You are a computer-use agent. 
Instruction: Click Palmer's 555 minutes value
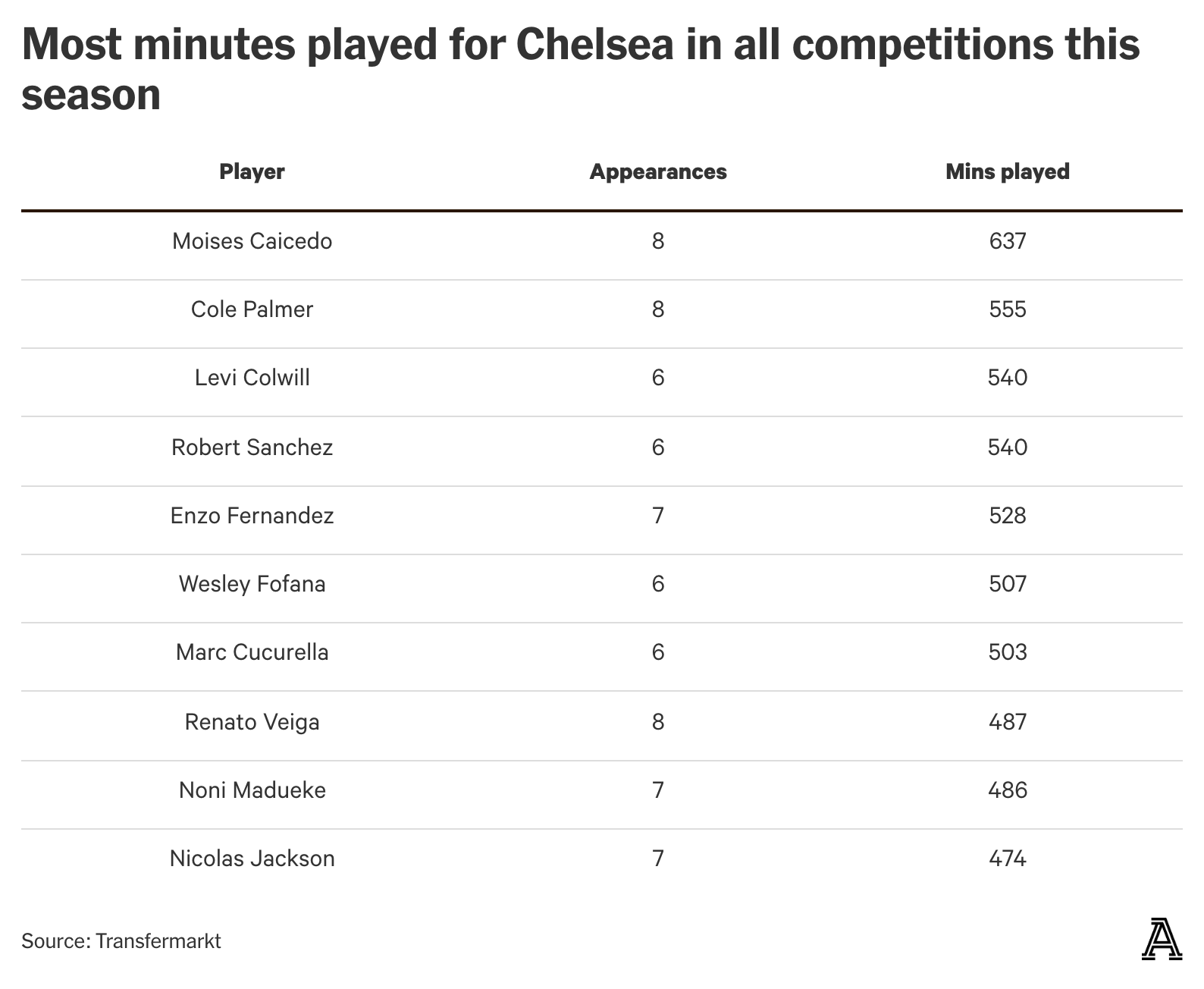click(x=1007, y=309)
